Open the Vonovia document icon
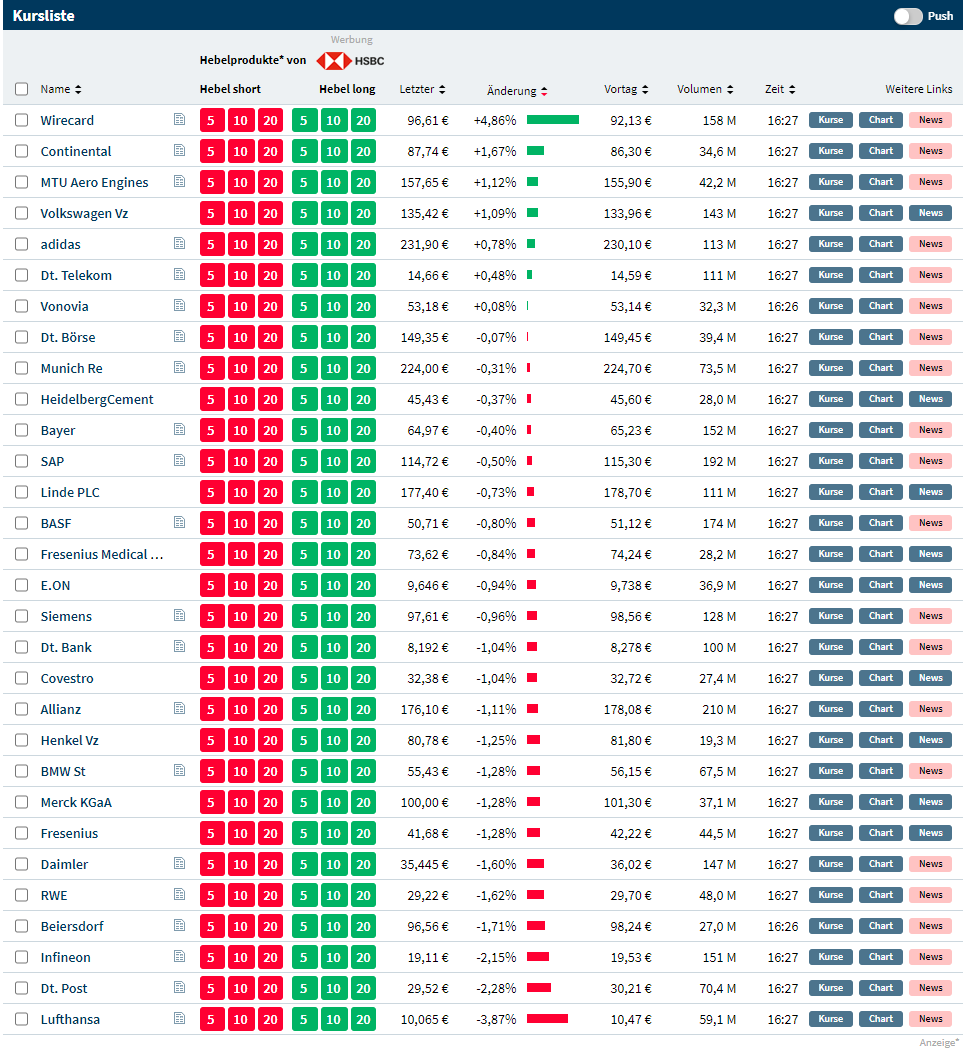 pos(179,305)
